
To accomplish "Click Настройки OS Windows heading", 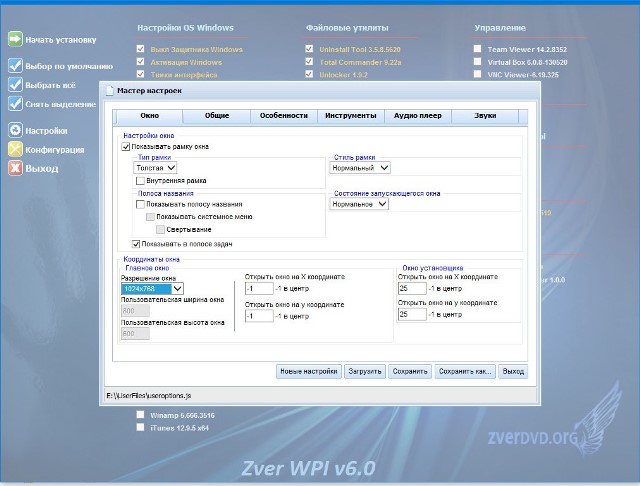I will 185,28.
